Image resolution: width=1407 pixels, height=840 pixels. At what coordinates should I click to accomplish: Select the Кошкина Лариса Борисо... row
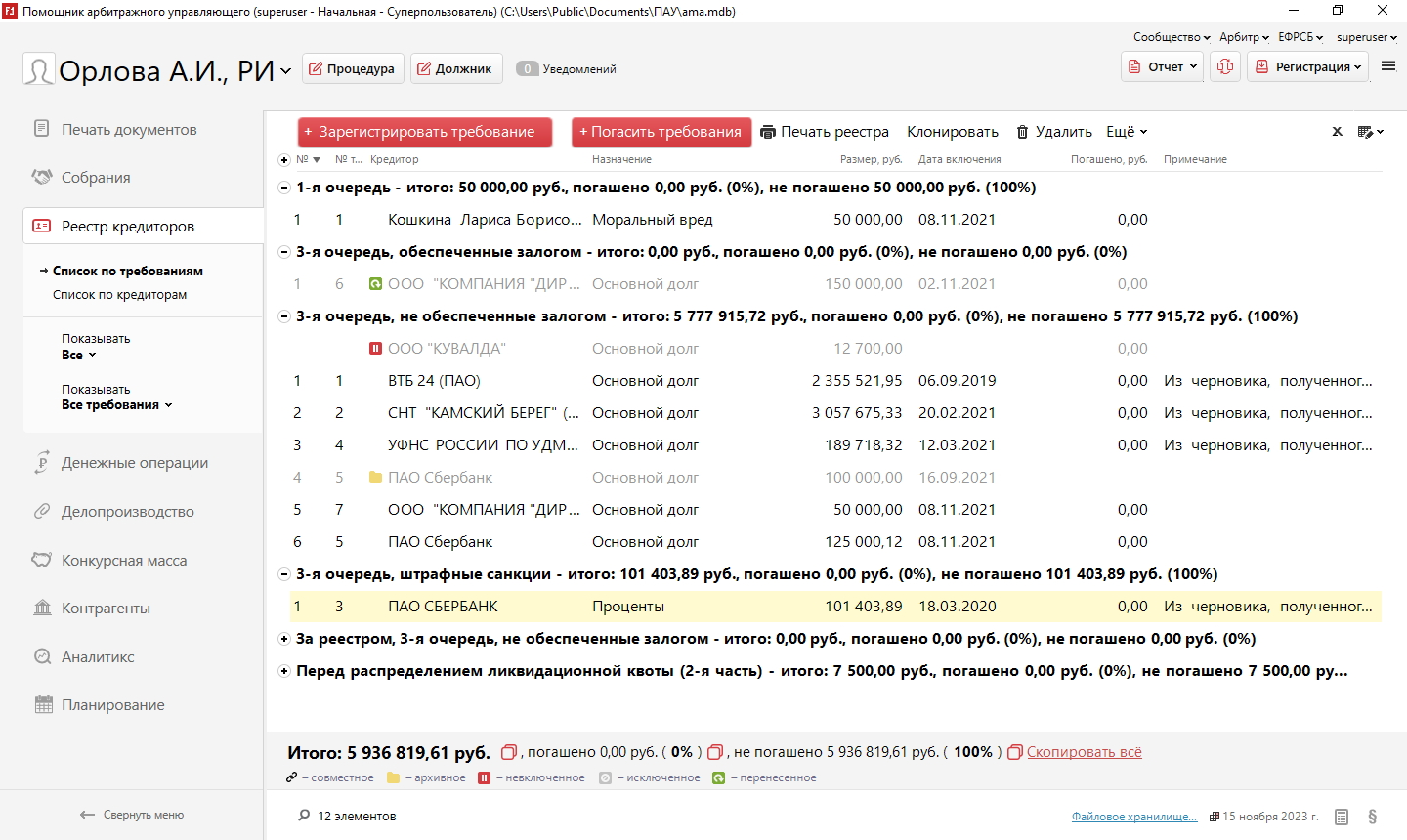click(x=835, y=219)
